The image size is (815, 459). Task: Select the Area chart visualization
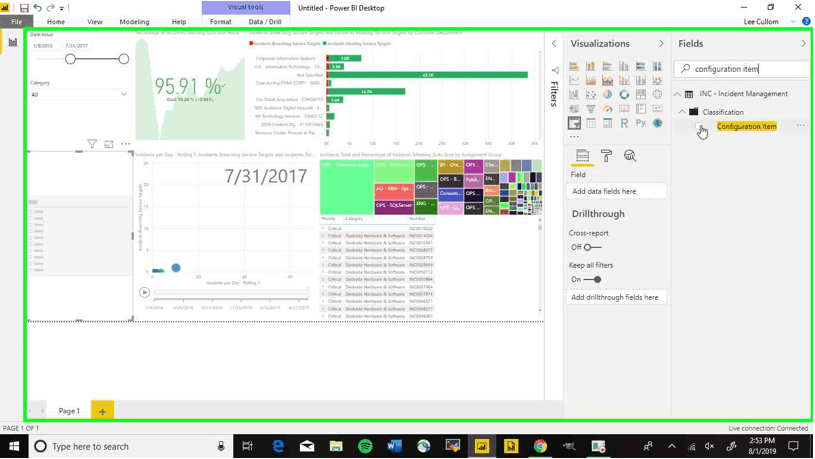click(x=590, y=80)
